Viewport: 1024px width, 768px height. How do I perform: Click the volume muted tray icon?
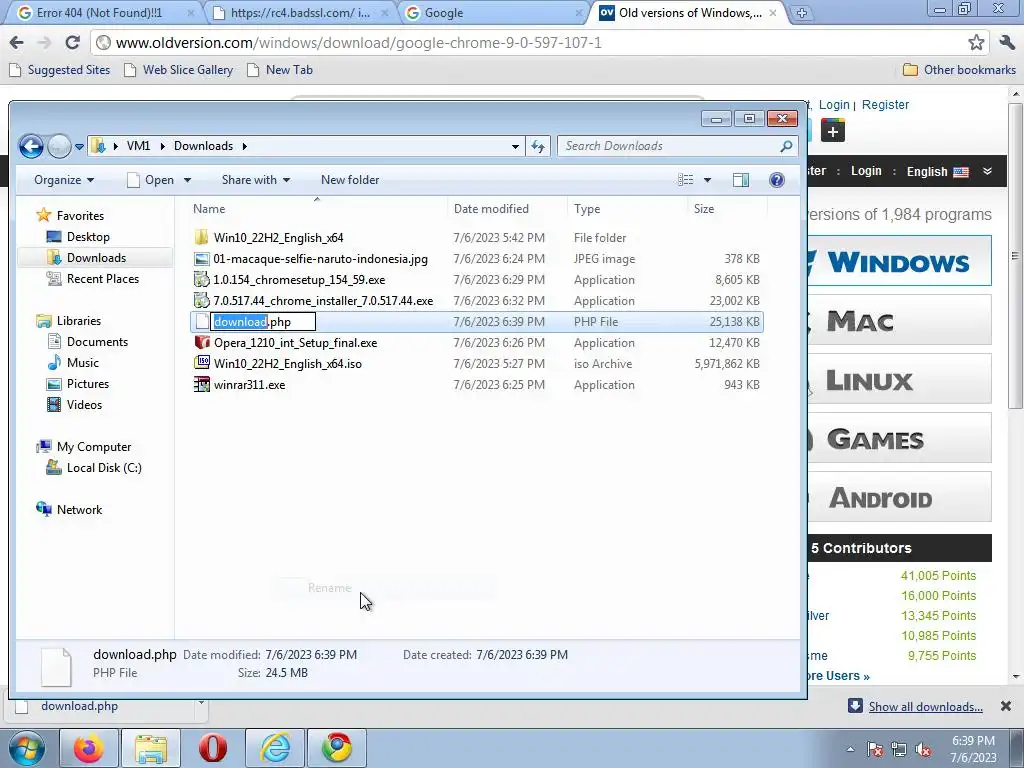point(923,750)
